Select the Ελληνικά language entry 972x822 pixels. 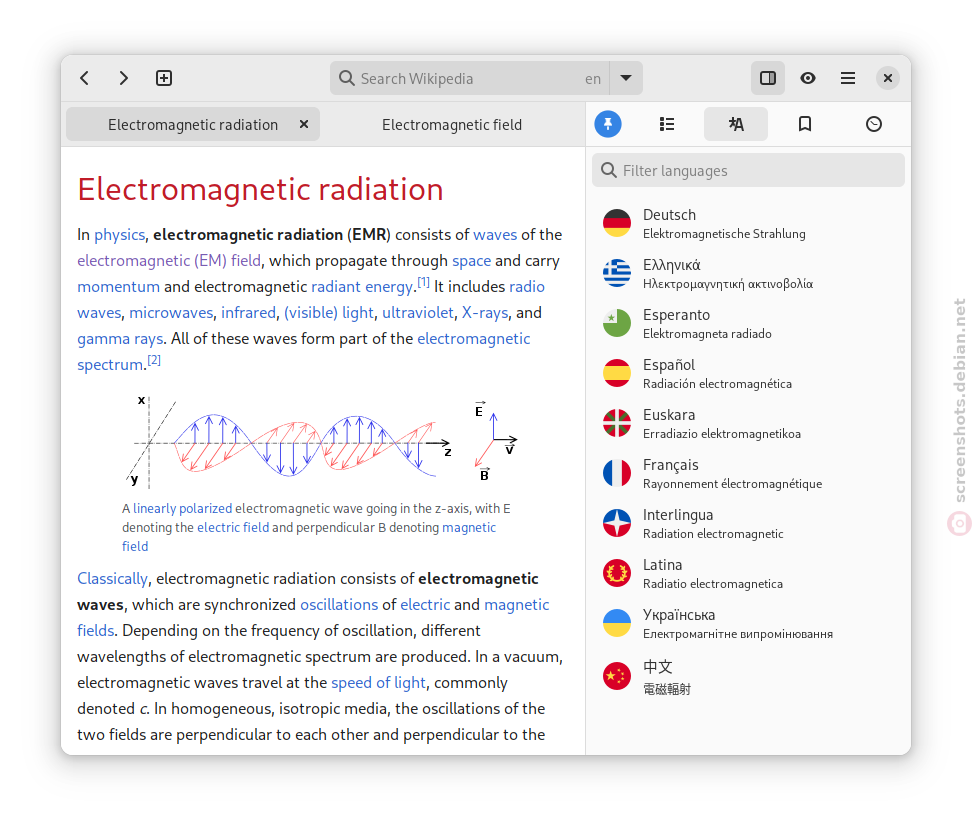(748, 273)
